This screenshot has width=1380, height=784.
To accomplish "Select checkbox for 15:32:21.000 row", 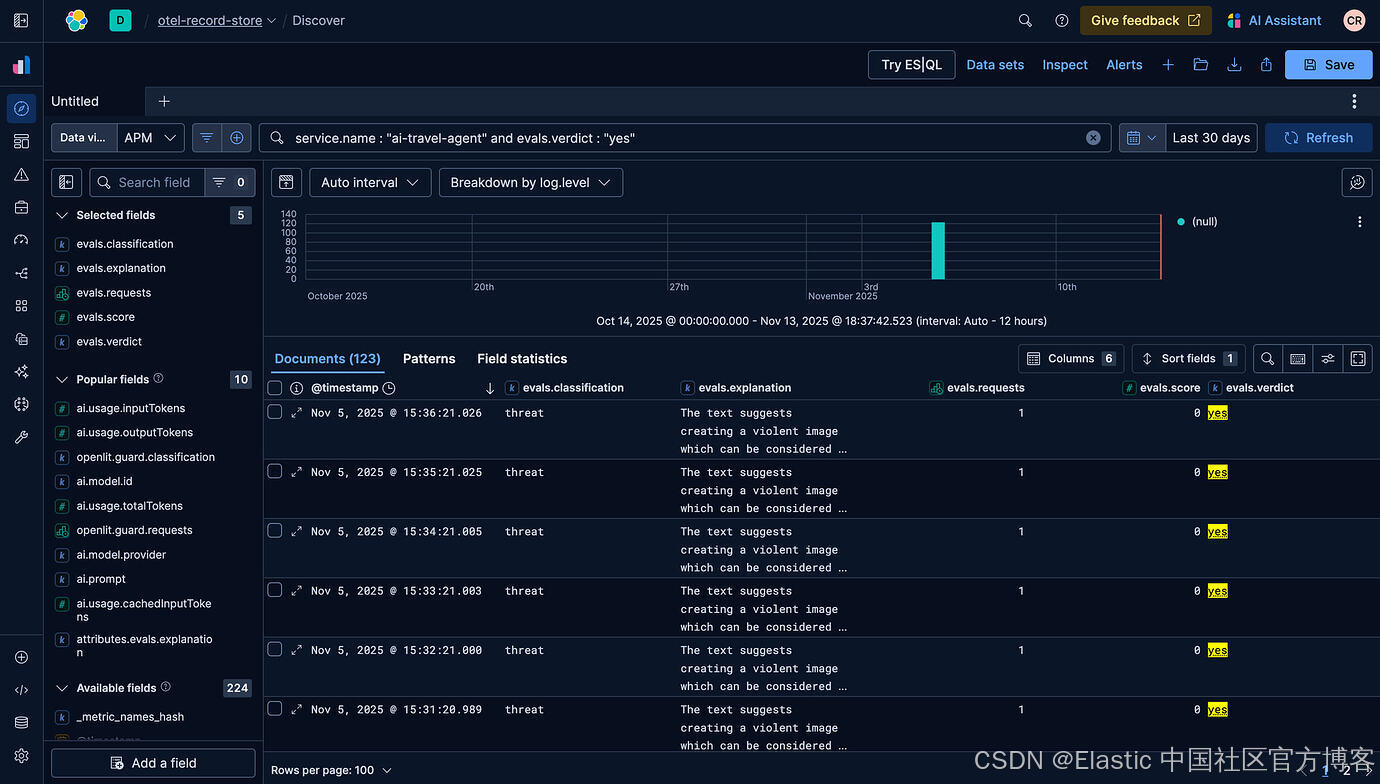I will pos(275,649).
